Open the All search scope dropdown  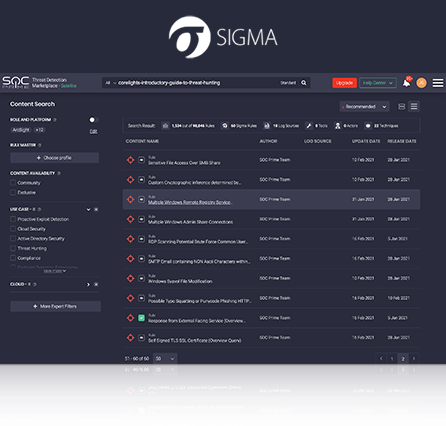pyautogui.click(x=110, y=83)
